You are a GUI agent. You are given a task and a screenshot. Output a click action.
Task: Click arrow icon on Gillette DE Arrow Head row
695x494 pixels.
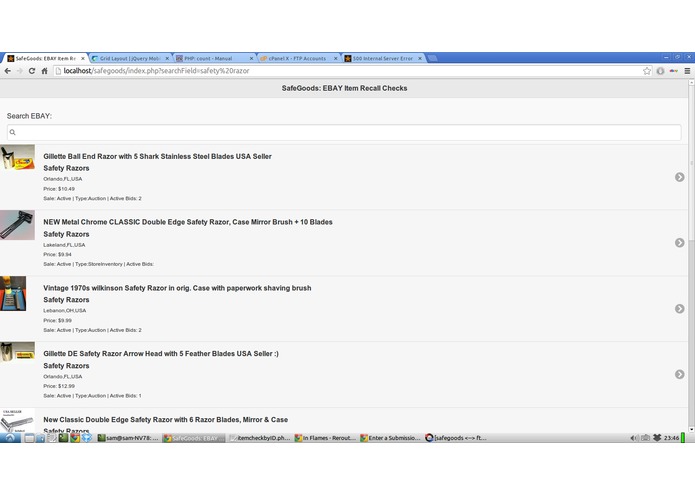(x=679, y=374)
